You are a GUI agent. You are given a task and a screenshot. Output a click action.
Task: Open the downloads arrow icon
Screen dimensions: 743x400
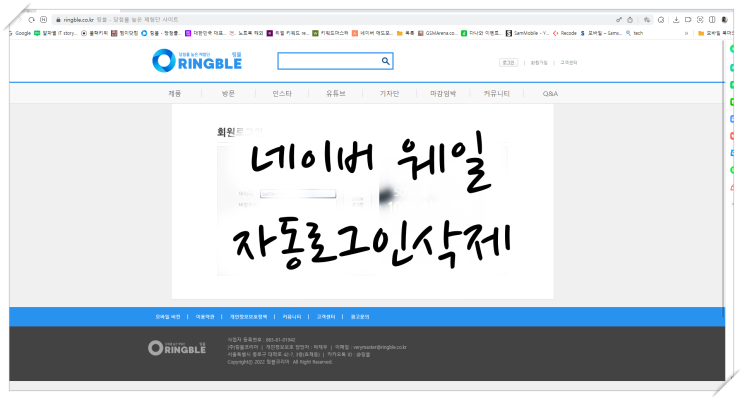tap(676, 20)
